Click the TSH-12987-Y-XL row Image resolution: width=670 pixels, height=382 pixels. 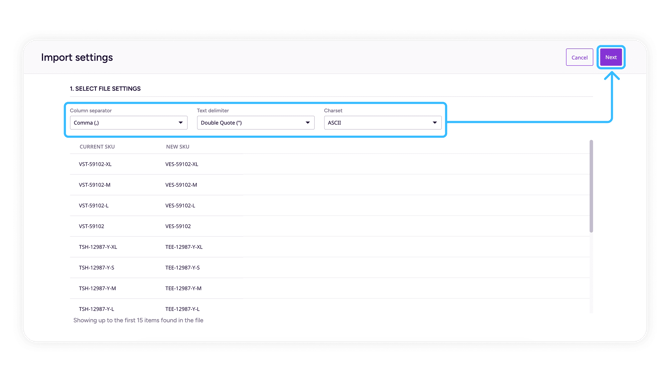[x=330, y=247]
